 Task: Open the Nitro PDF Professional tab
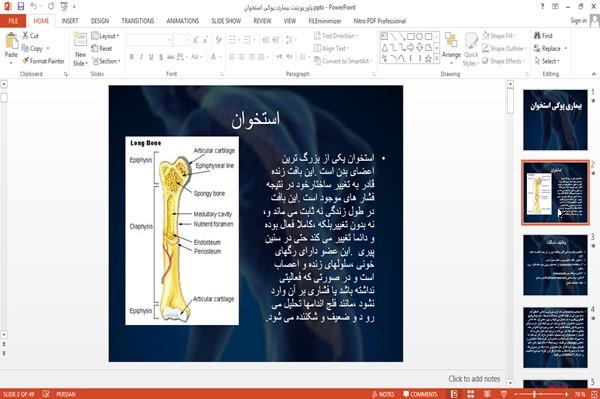380,21
